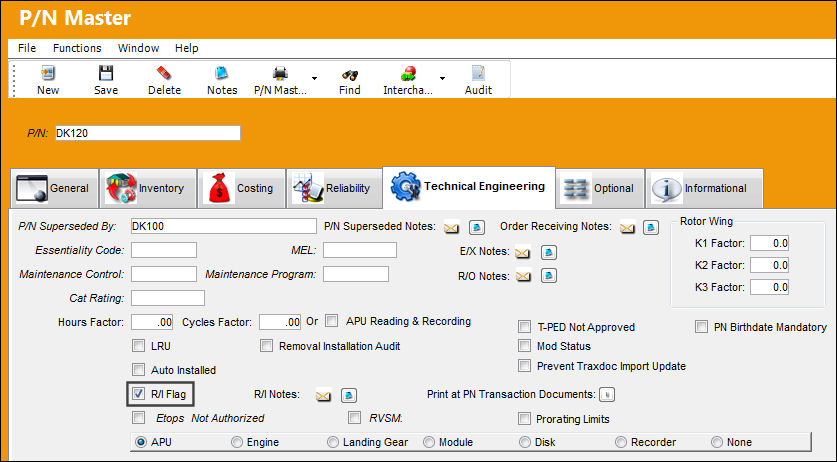Image resolution: width=837 pixels, height=462 pixels.
Task: Click the MEL input field
Action: point(360,250)
